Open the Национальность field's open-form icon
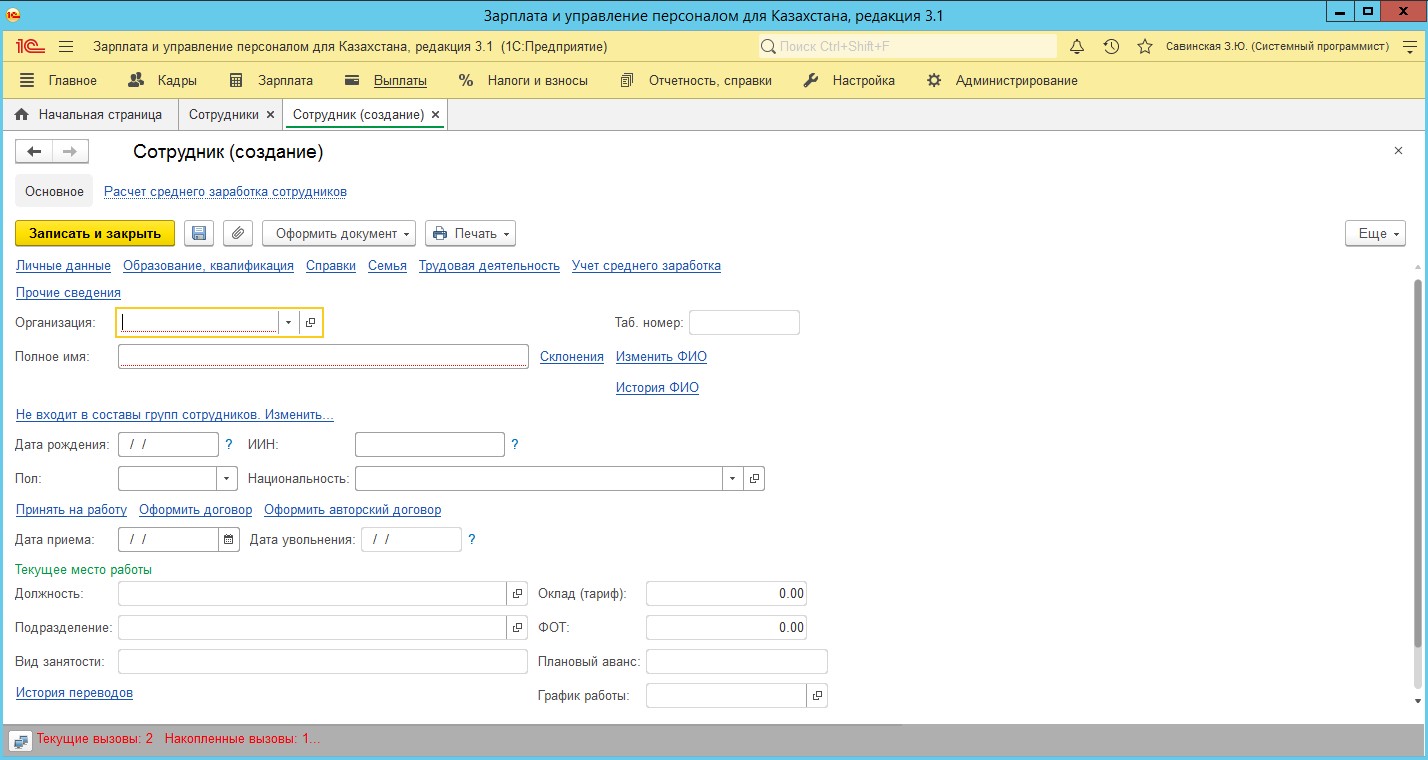 point(755,479)
